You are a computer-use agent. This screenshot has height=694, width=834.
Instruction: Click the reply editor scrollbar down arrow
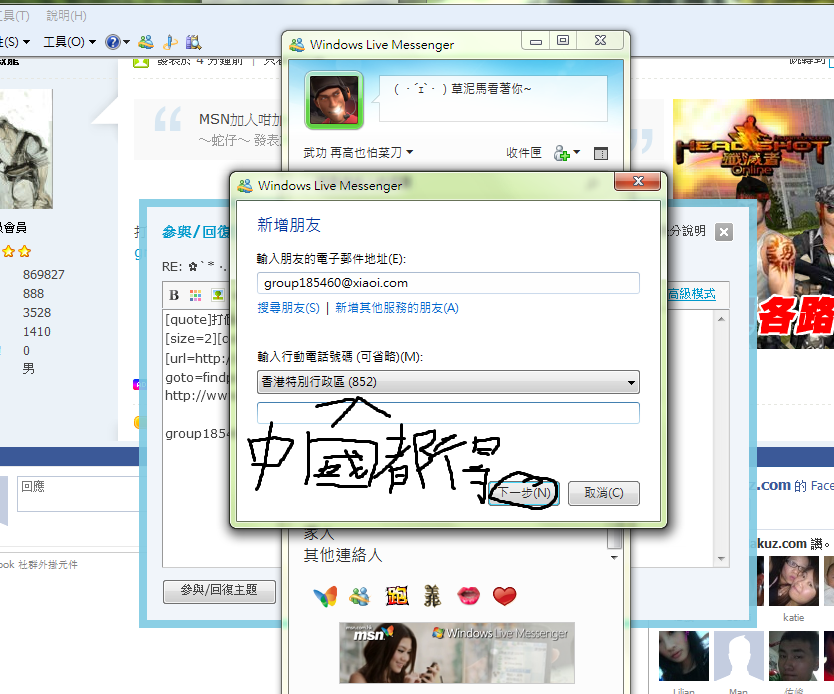[721, 559]
